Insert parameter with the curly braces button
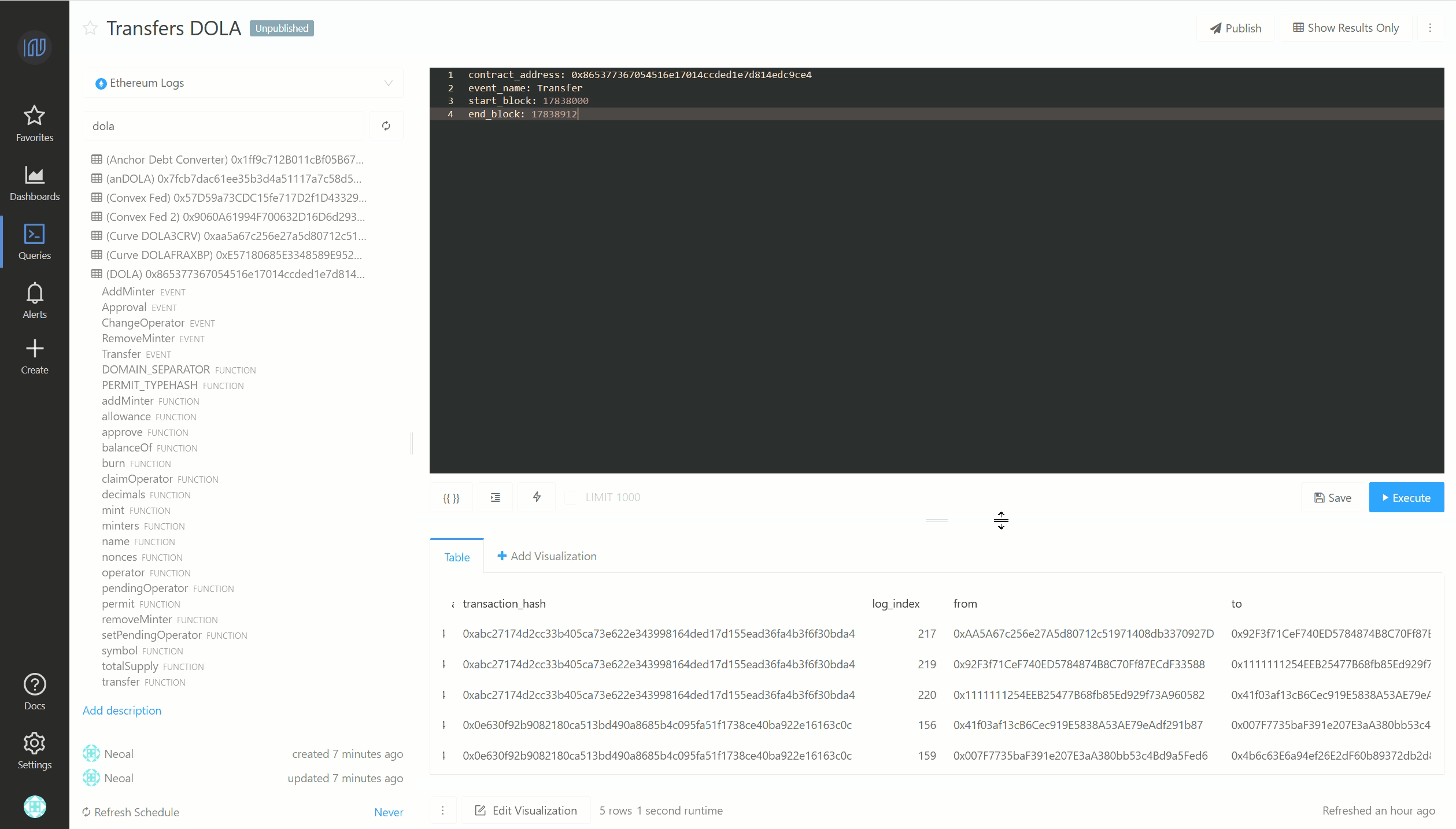This screenshot has width=1456, height=829. click(451, 498)
